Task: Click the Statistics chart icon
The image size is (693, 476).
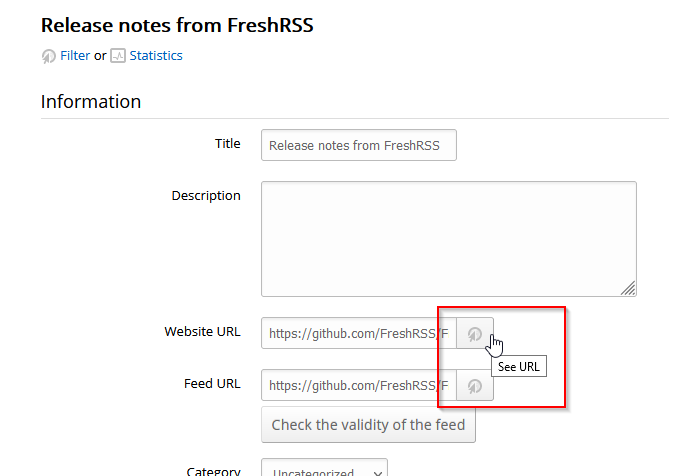Action: pos(118,57)
